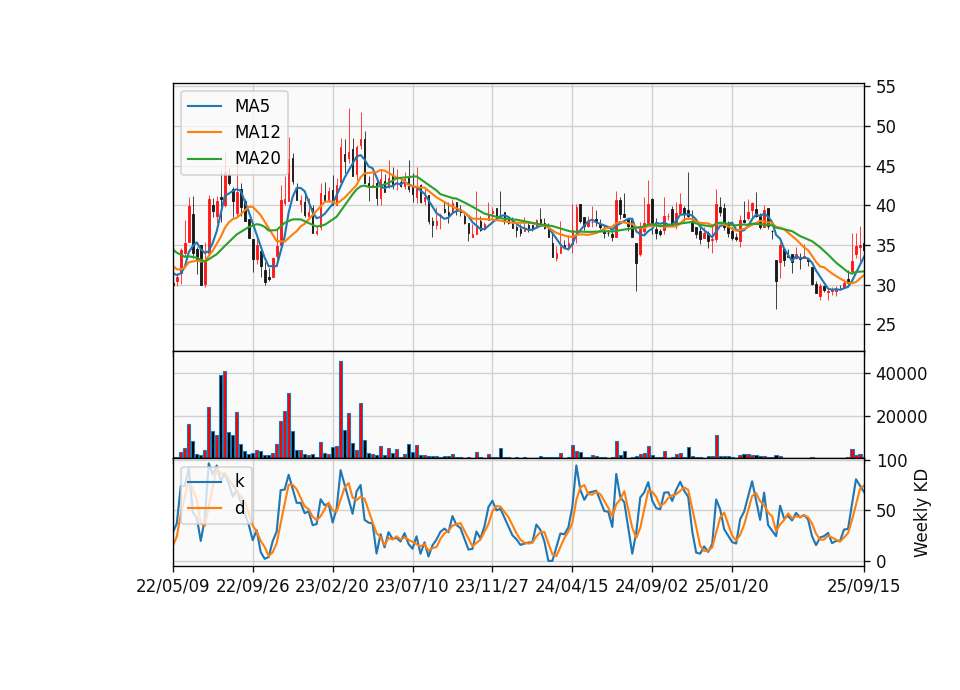Click the k legend label
Image resolution: width=960 pixels, height=690 pixels.
[x=239, y=481]
